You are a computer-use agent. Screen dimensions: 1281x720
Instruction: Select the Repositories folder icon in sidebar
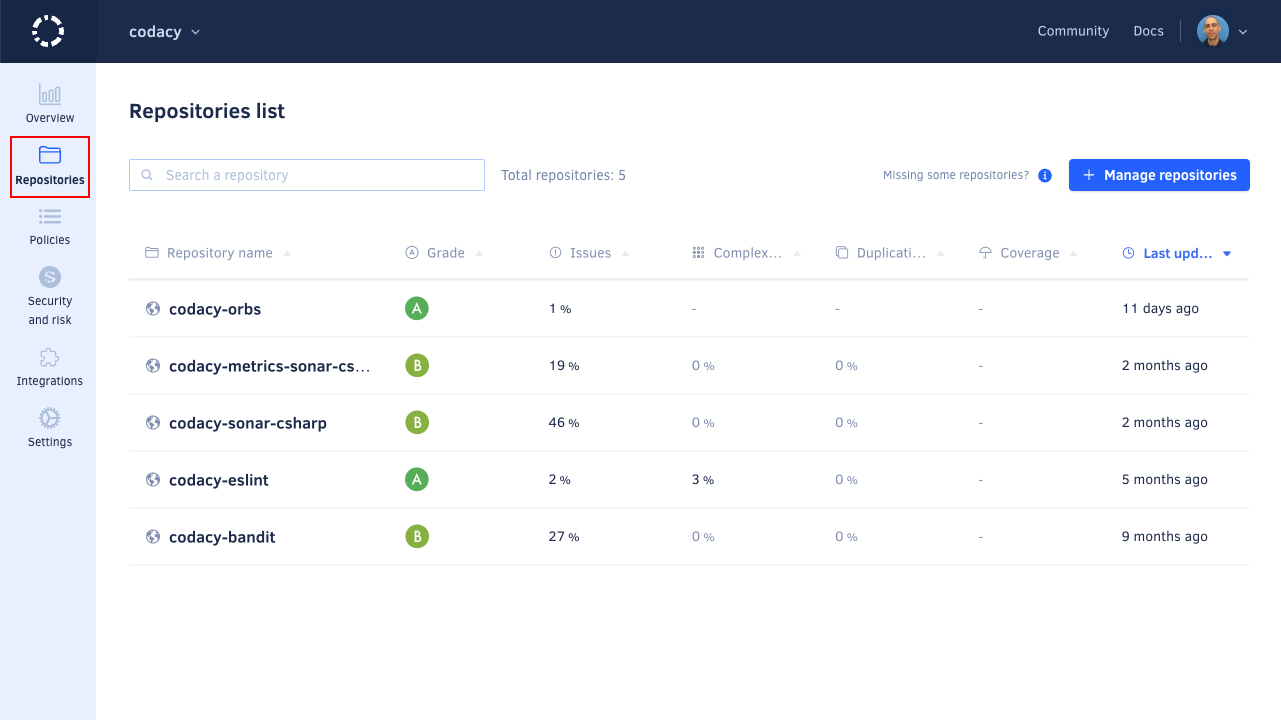pyautogui.click(x=50, y=155)
